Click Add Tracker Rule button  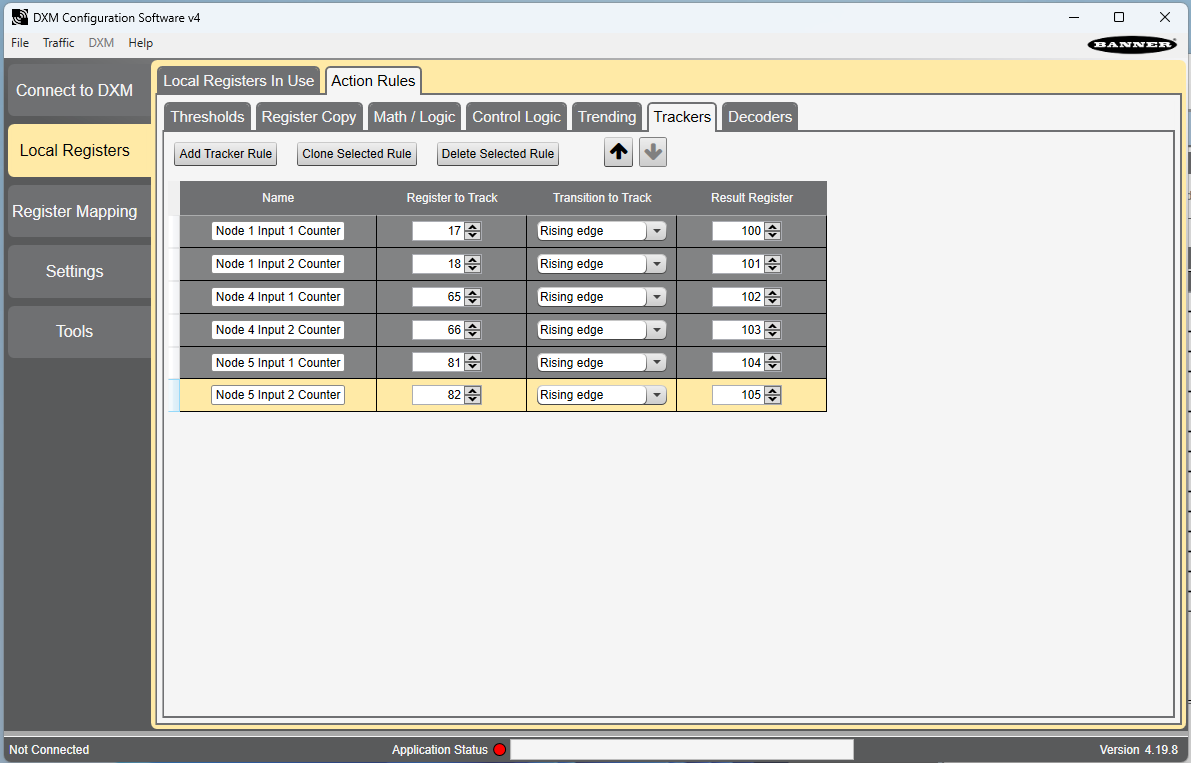tap(226, 153)
